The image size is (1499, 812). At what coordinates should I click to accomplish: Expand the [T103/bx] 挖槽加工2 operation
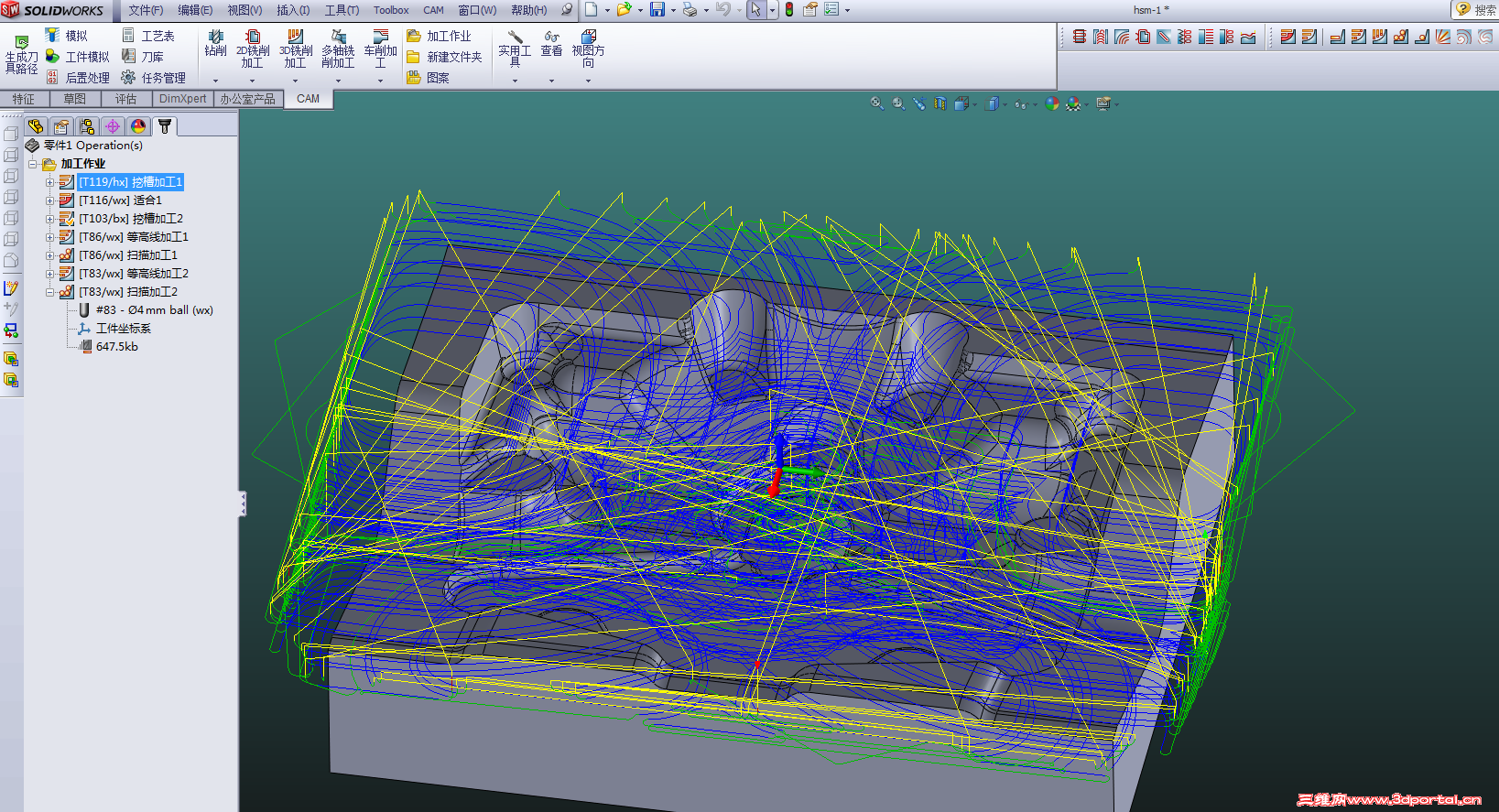[x=49, y=219]
